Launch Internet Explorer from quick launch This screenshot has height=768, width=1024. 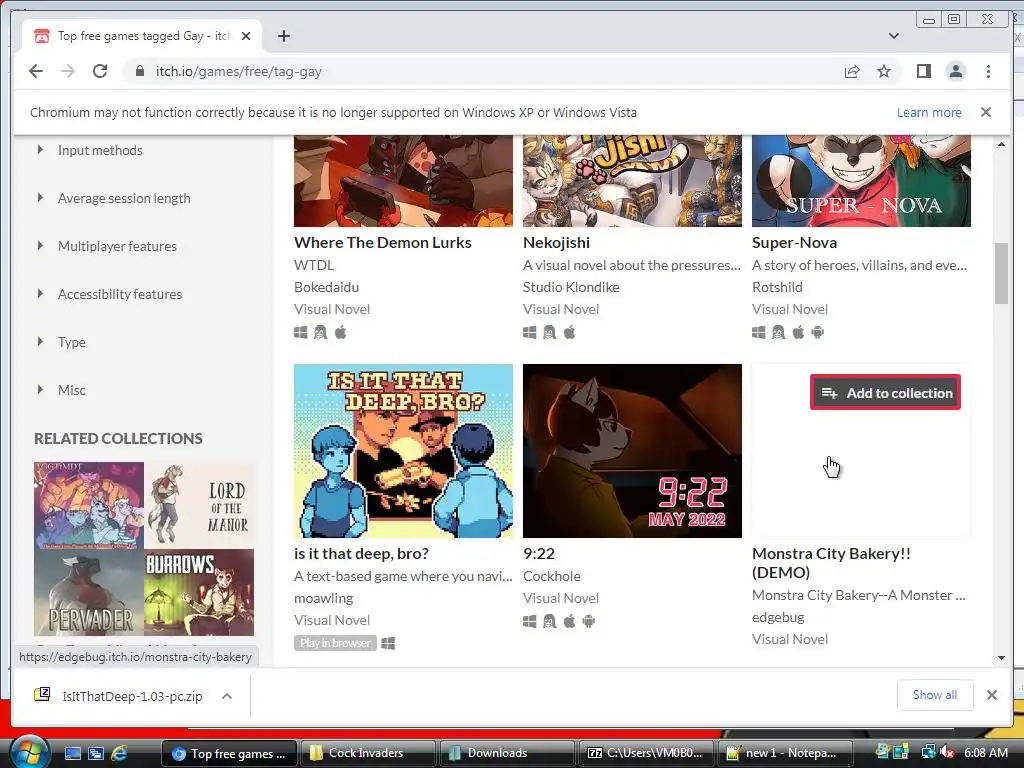coord(119,753)
